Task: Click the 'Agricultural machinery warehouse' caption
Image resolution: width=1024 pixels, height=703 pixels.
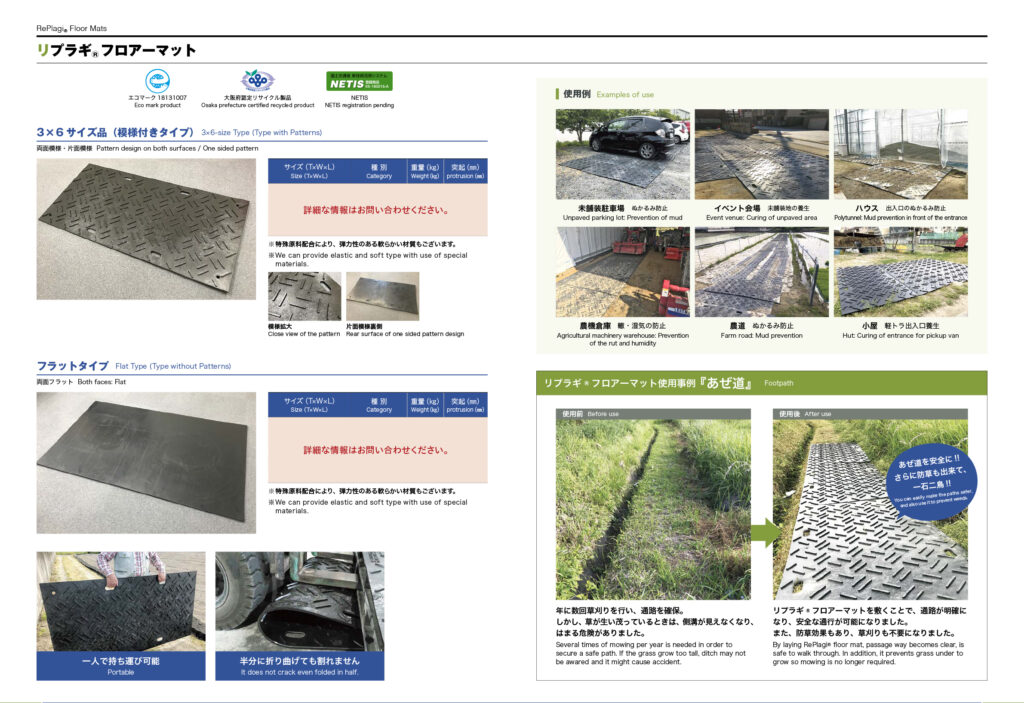Action: click(622, 339)
